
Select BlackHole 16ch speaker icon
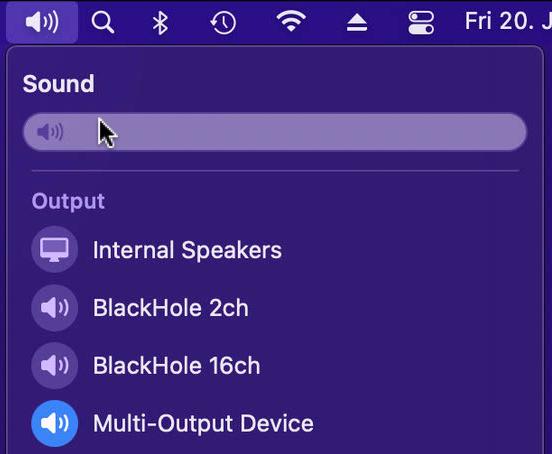(x=54, y=365)
